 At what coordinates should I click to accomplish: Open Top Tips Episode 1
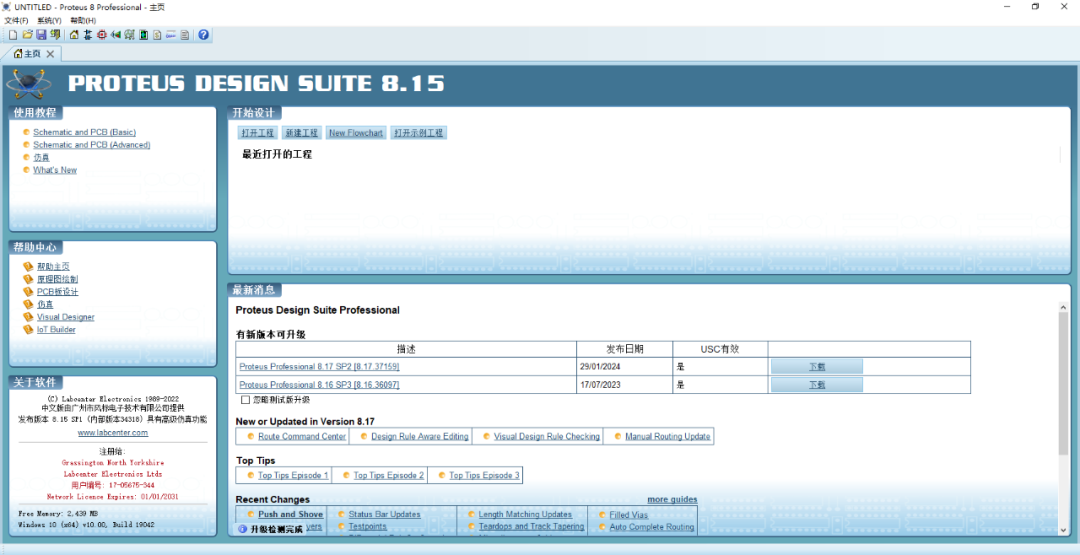click(293, 476)
